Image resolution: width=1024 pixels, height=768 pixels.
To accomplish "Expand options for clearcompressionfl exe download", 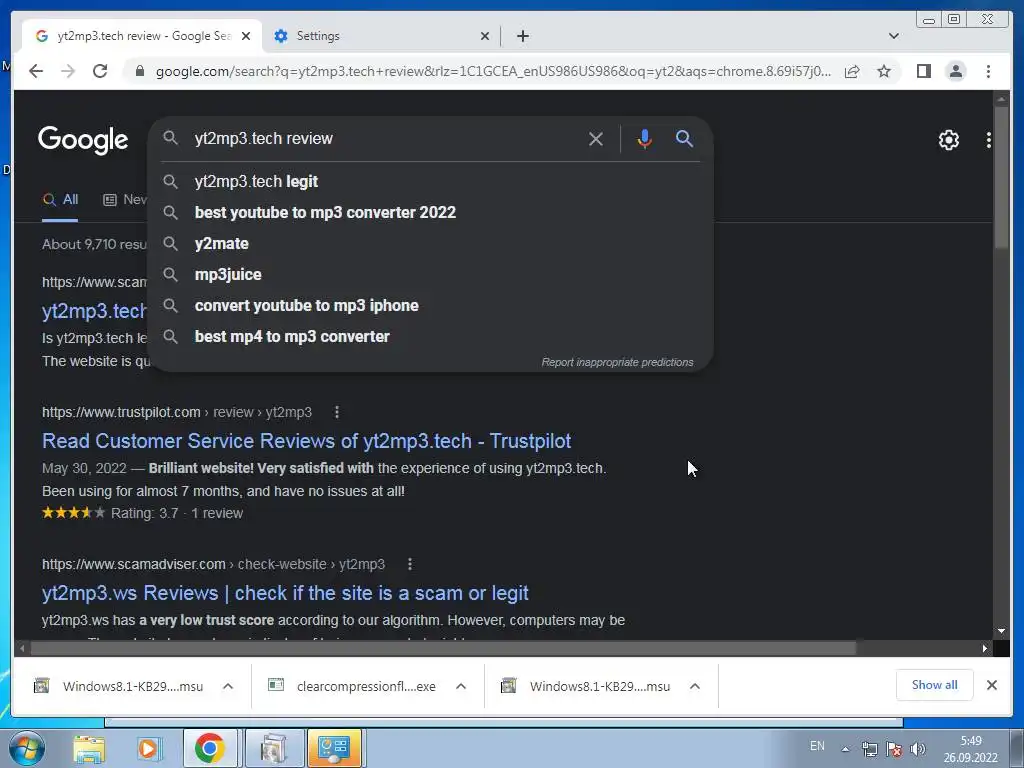I will pos(460,686).
